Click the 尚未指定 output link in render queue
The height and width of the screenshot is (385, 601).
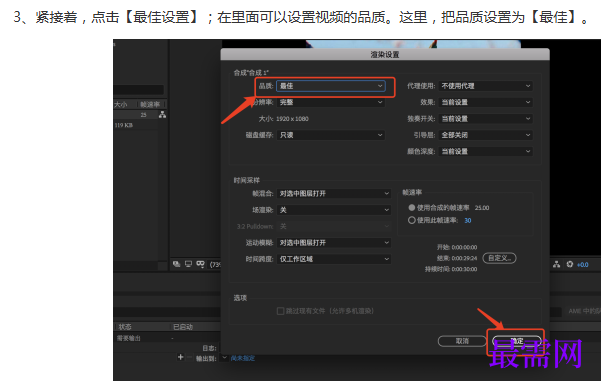coord(243,358)
